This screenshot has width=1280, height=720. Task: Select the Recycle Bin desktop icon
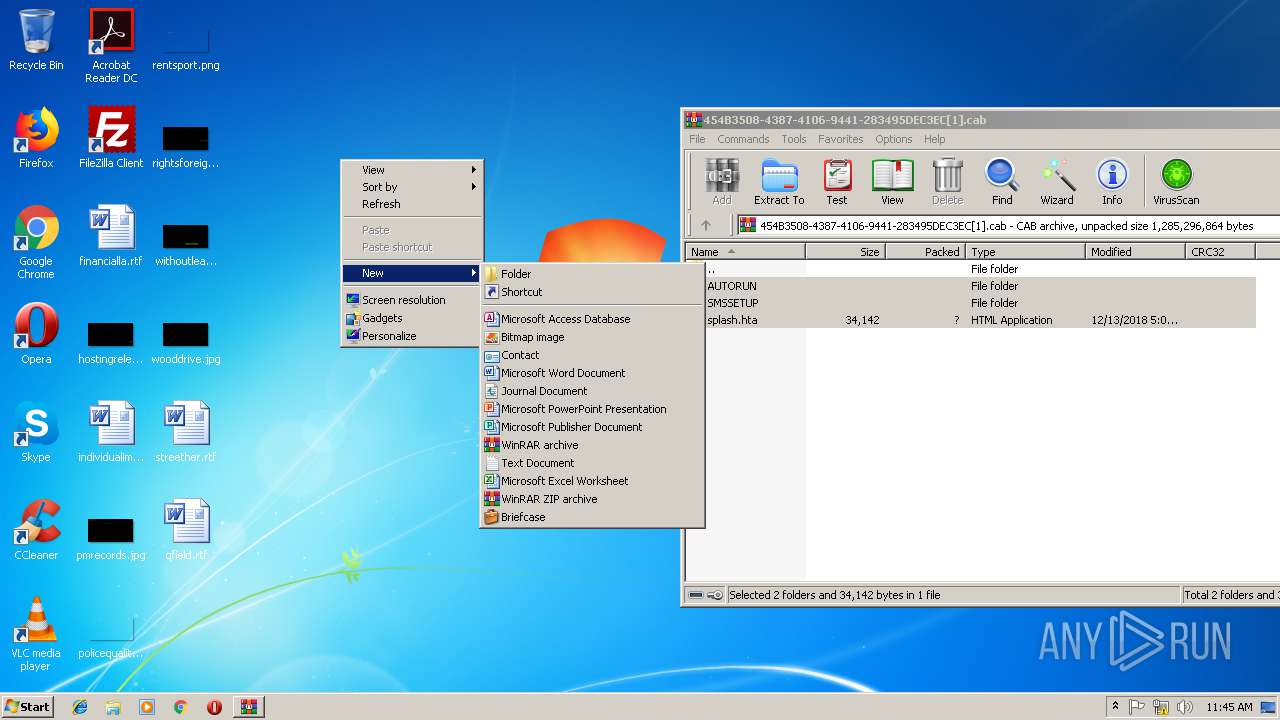(36, 40)
